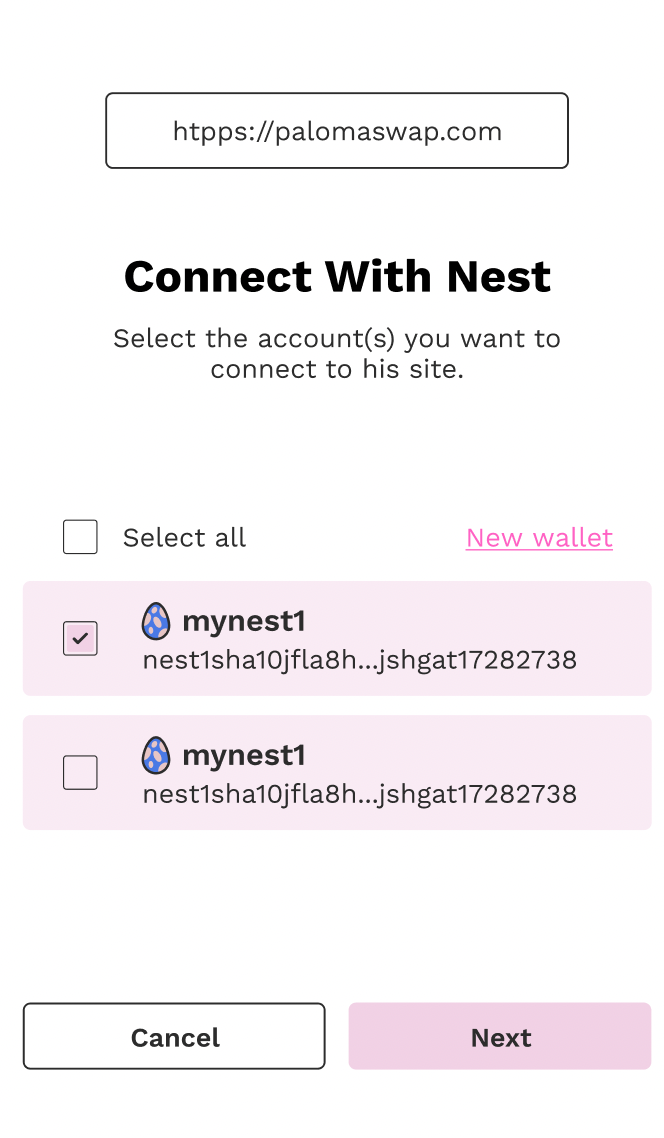Click the Select all text label
Screen dimensions: 664x1138
184,537
